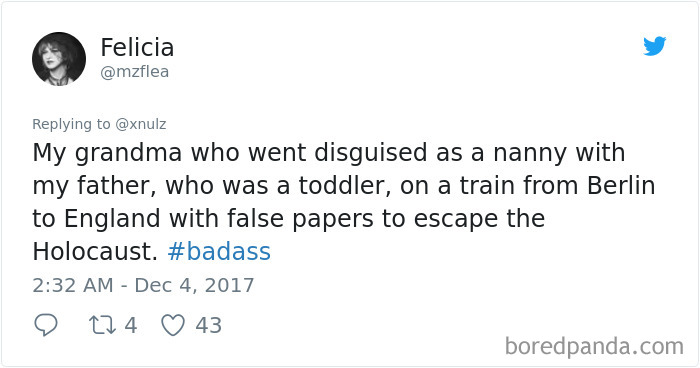700x368 pixels.
Task: Click the Twitter bird logo
Action: point(654,46)
